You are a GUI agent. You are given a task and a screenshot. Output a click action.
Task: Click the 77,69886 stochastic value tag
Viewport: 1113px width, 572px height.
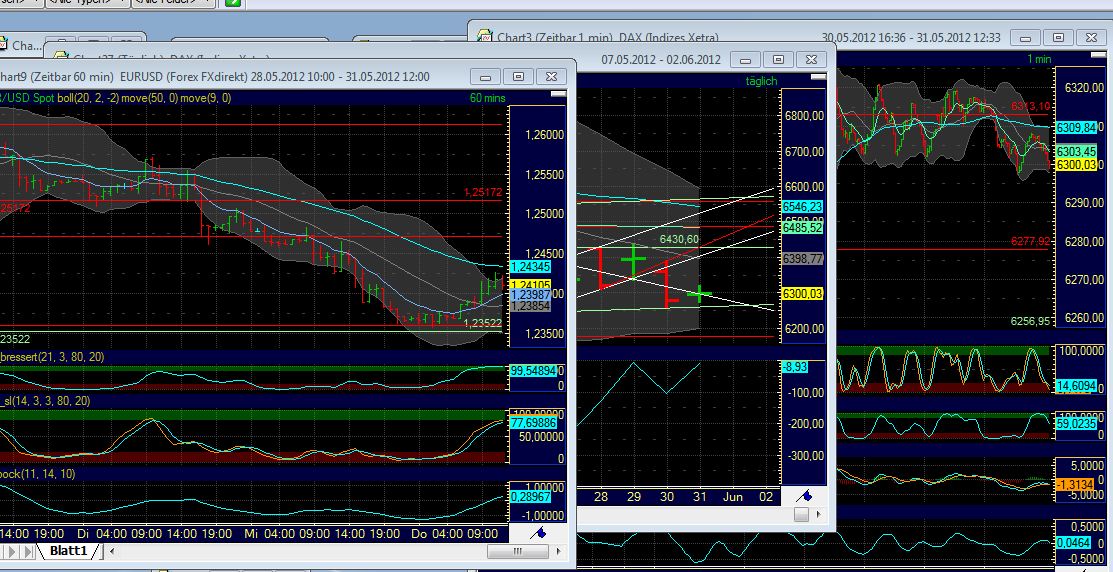(533, 422)
